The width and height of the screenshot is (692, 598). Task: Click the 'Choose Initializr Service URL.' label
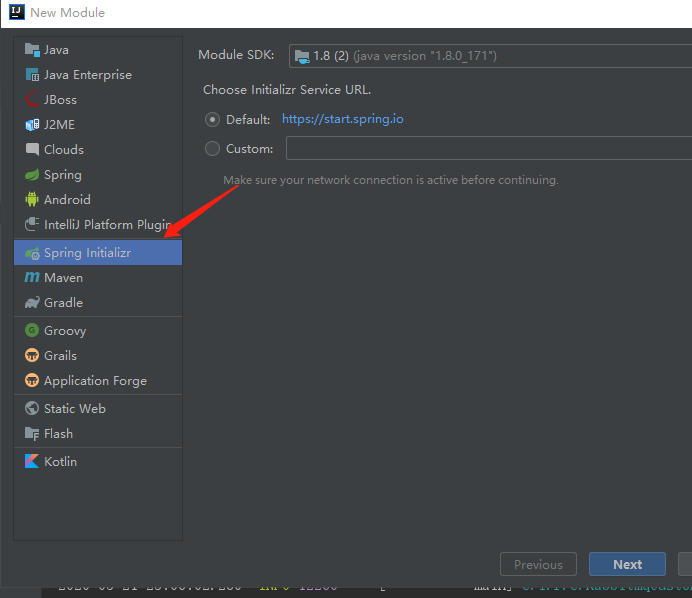[x=287, y=90]
